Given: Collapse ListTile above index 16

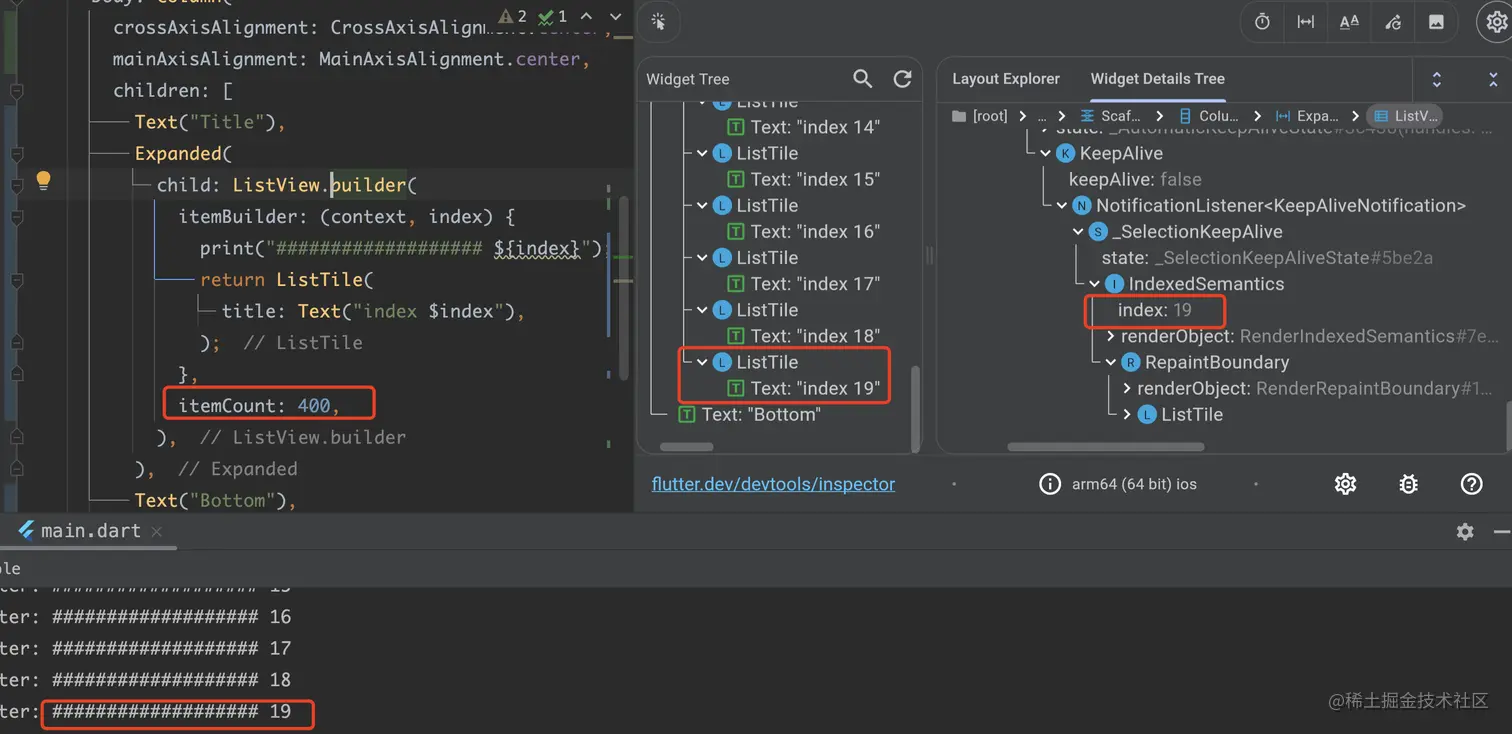Looking at the screenshot, I should click(702, 205).
